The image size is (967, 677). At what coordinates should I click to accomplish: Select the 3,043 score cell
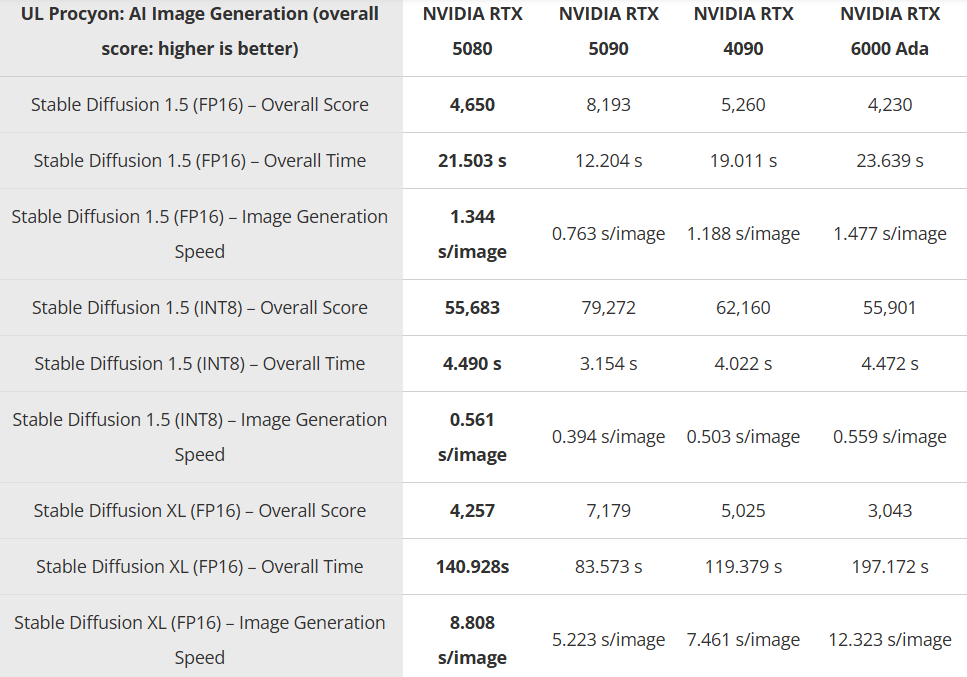coord(890,511)
